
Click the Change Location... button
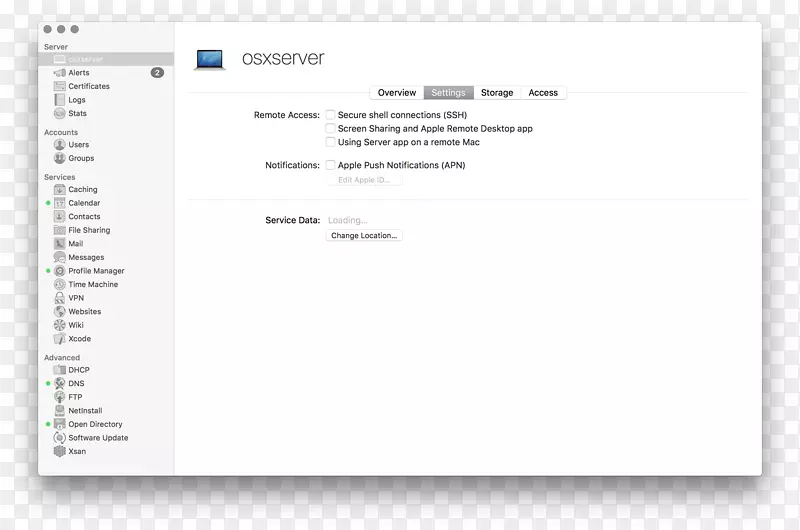[x=364, y=236]
